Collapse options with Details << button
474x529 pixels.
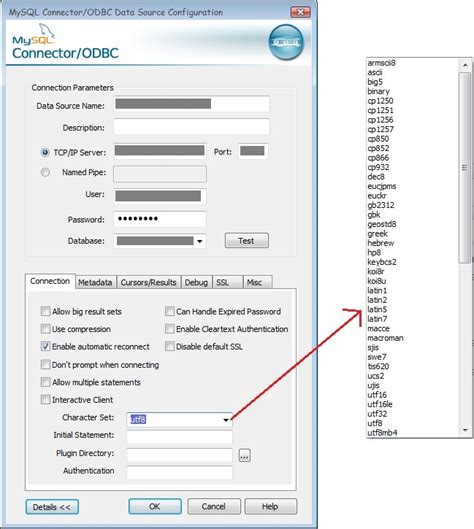[52, 507]
